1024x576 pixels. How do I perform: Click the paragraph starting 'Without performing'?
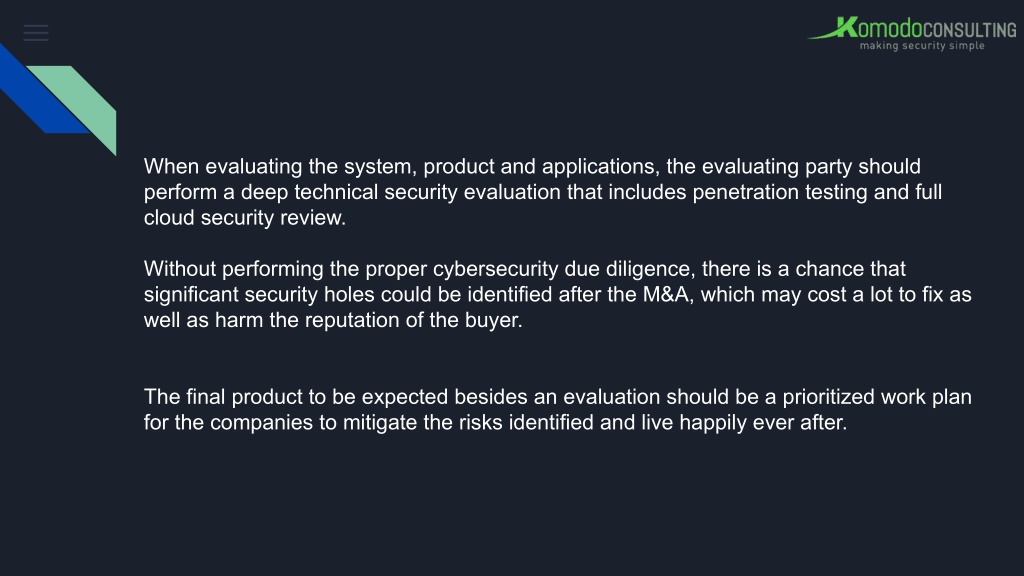pos(558,295)
